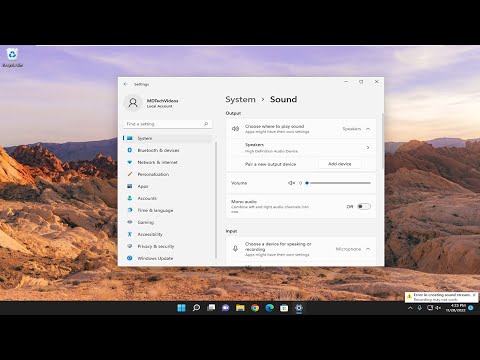Screen dimensions: 480x360
Task: Select System in the Settings sidebar
Action: 168,138
